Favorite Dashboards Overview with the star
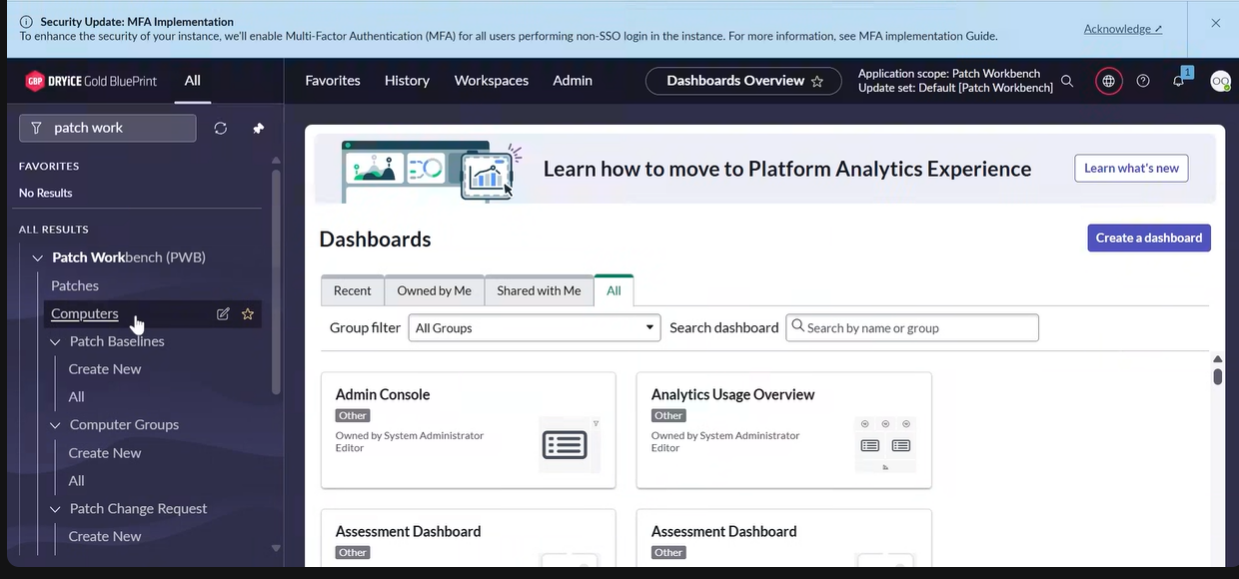This screenshot has height=579, width=1239. [x=817, y=81]
